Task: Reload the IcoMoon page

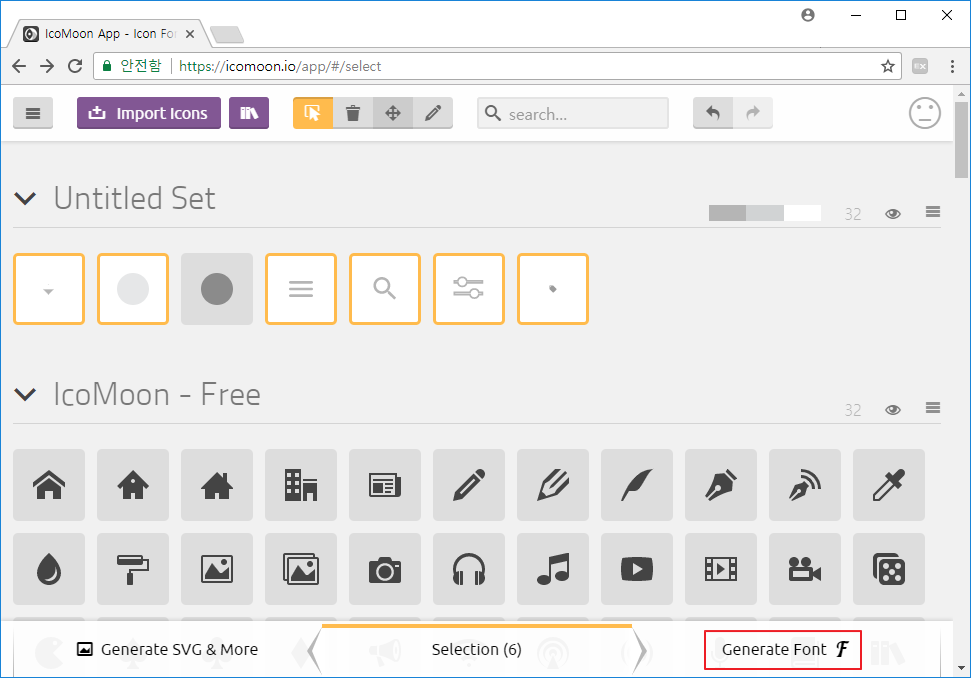Action: (75, 66)
